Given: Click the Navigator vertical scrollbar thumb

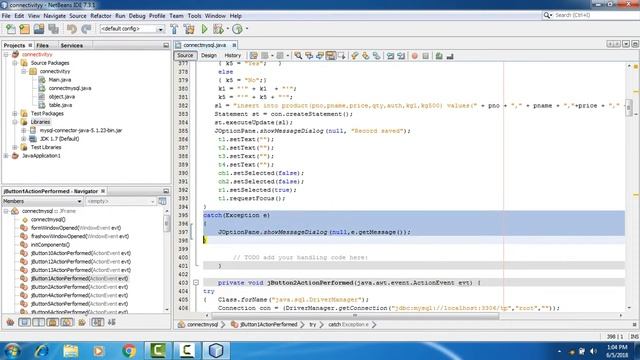Looking at the screenshot, I should pos(167,224).
